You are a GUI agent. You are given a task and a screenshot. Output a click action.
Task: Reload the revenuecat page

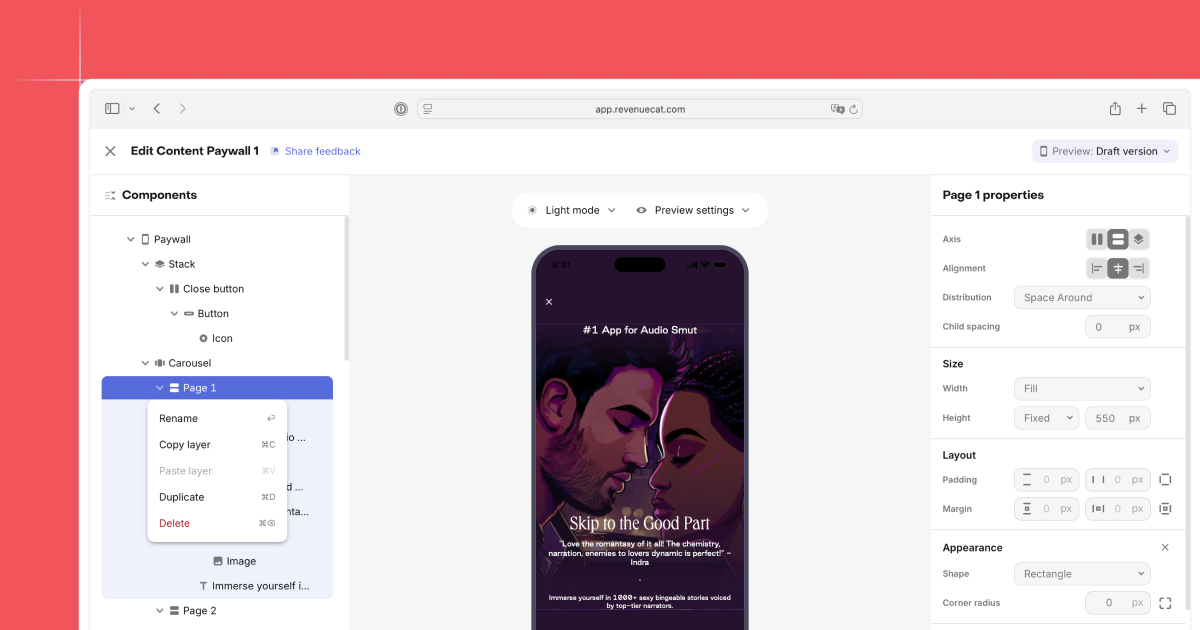click(x=854, y=109)
